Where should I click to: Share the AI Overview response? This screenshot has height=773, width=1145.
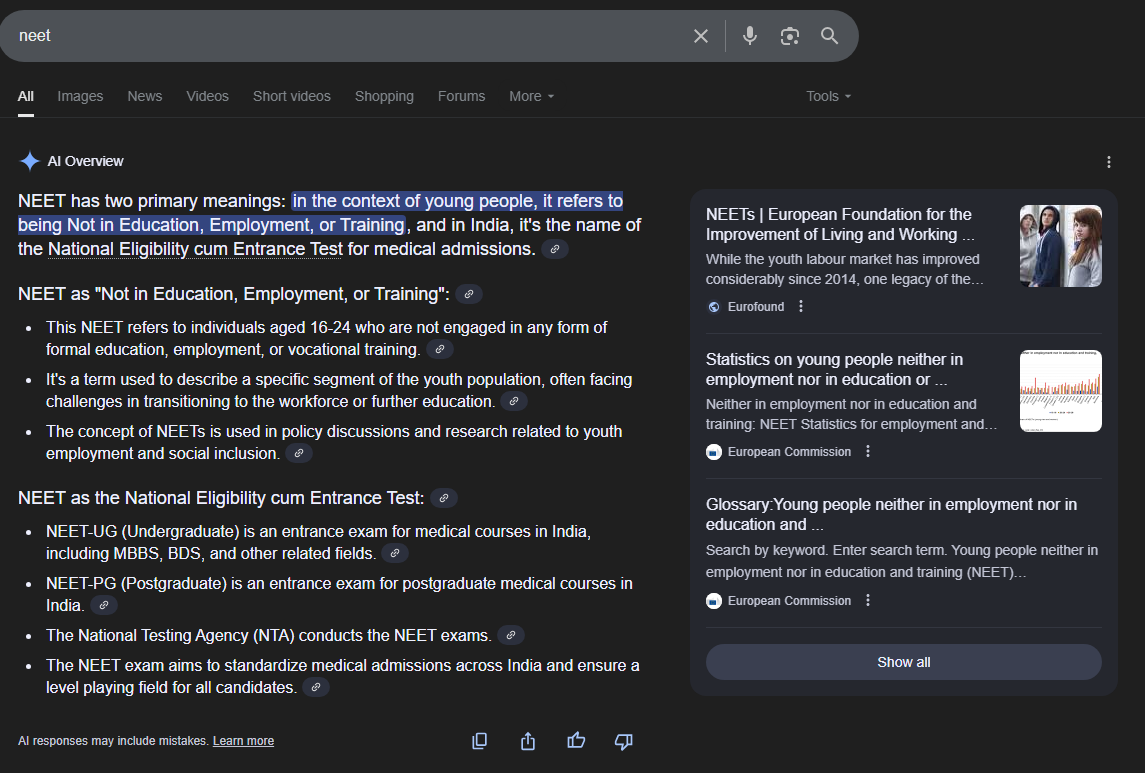pyautogui.click(x=528, y=741)
